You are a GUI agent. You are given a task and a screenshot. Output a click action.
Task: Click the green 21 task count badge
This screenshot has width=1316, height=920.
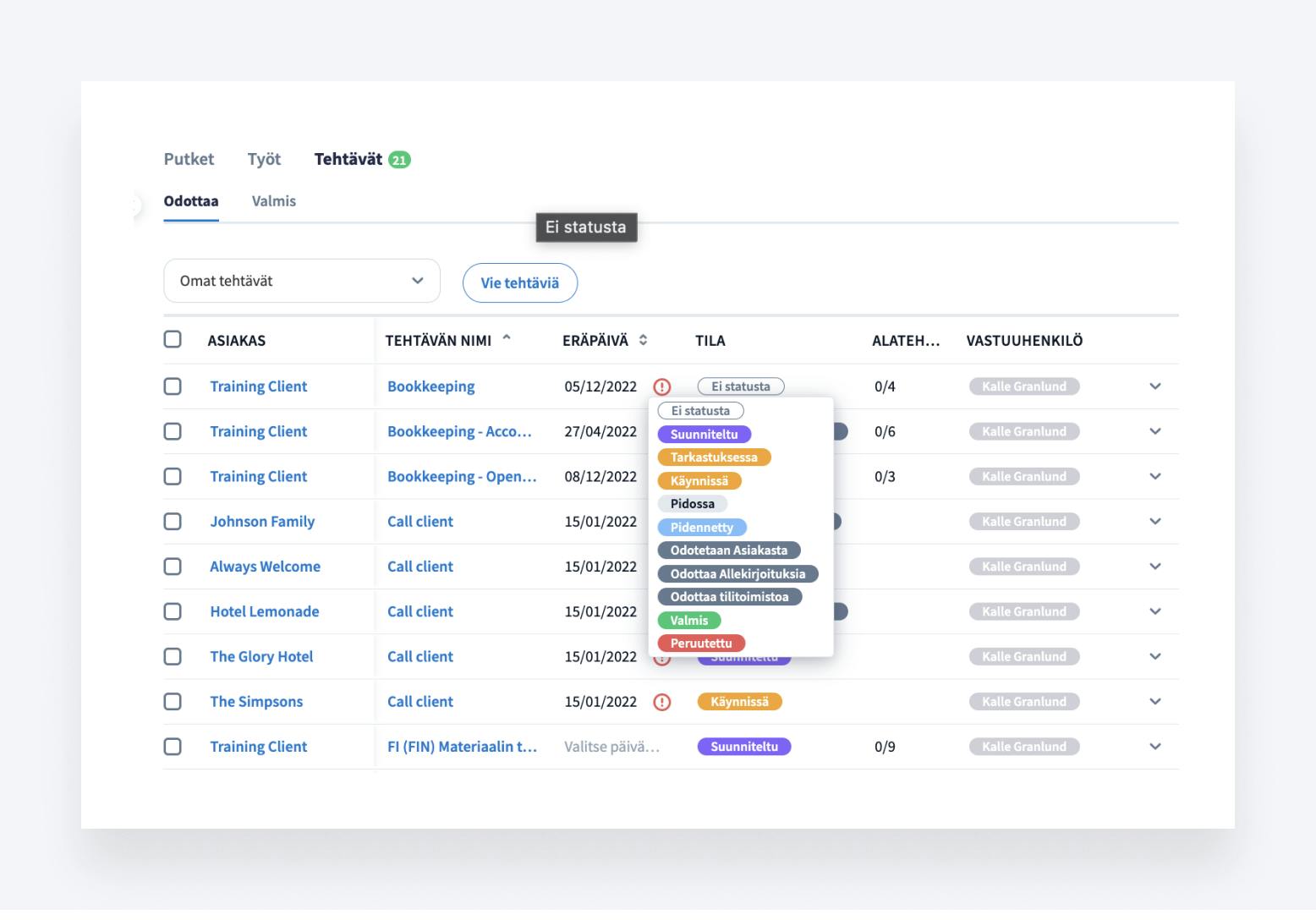click(399, 160)
